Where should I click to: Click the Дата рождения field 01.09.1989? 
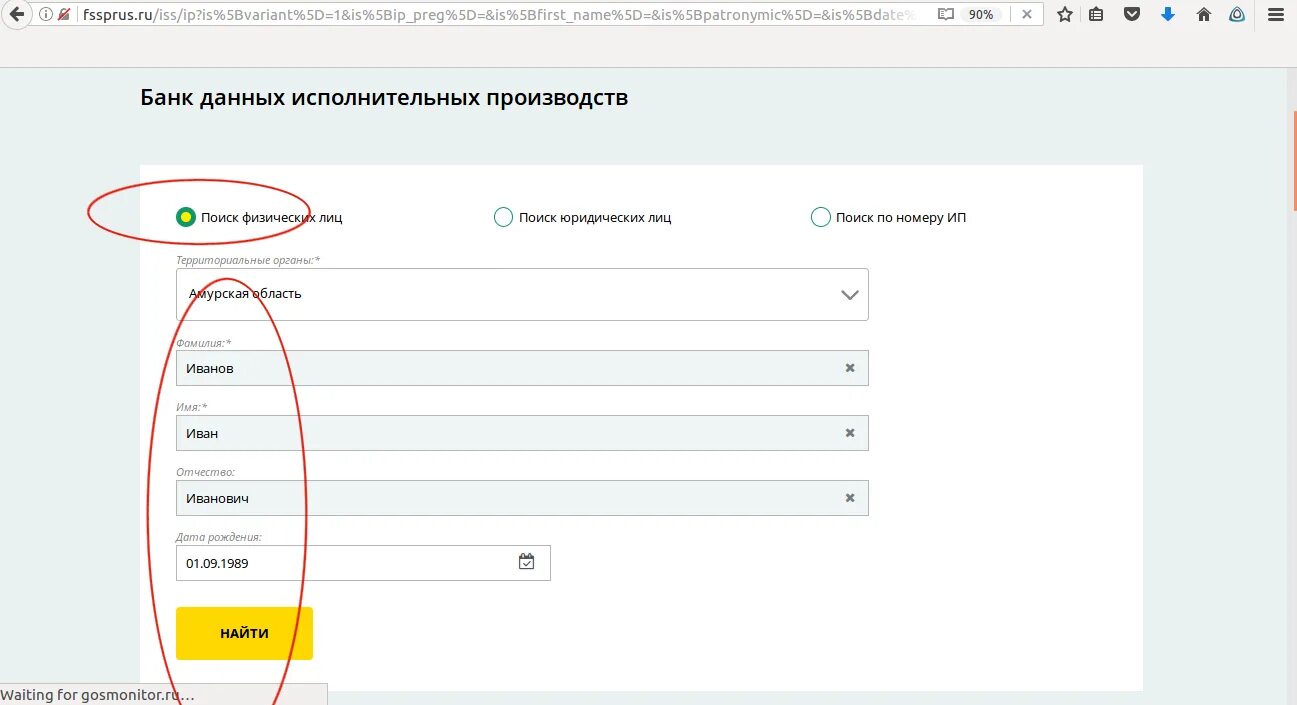click(x=363, y=563)
